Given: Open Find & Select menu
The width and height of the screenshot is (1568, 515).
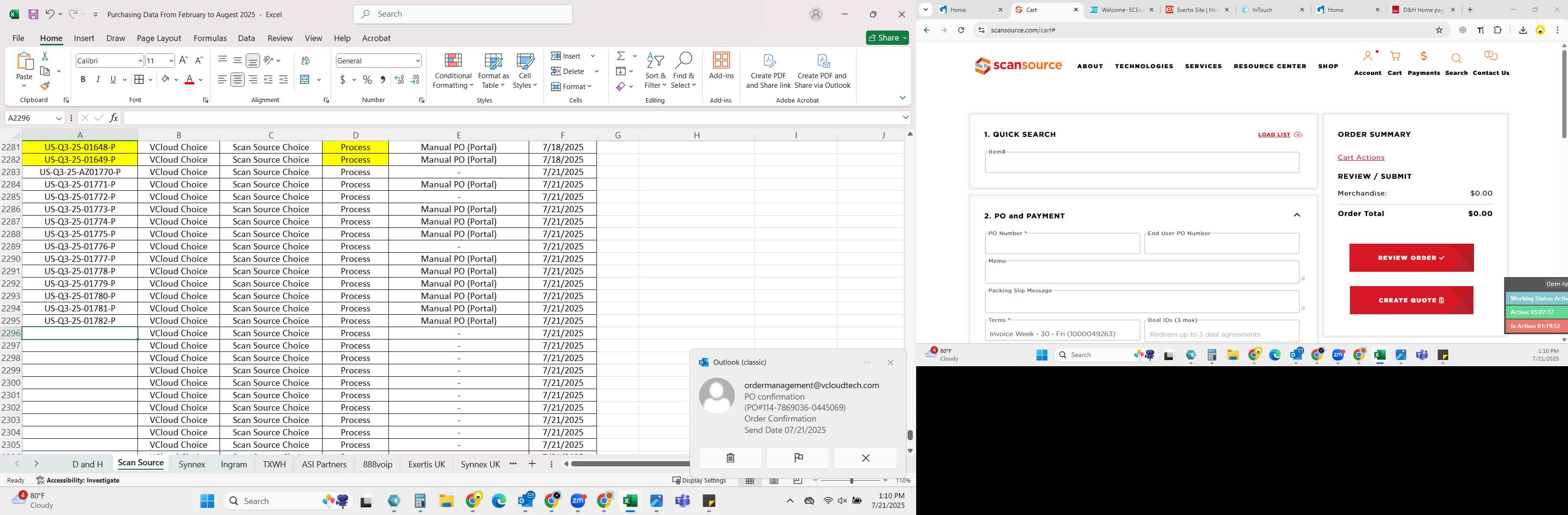Looking at the screenshot, I should pyautogui.click(x=684, y=71).
